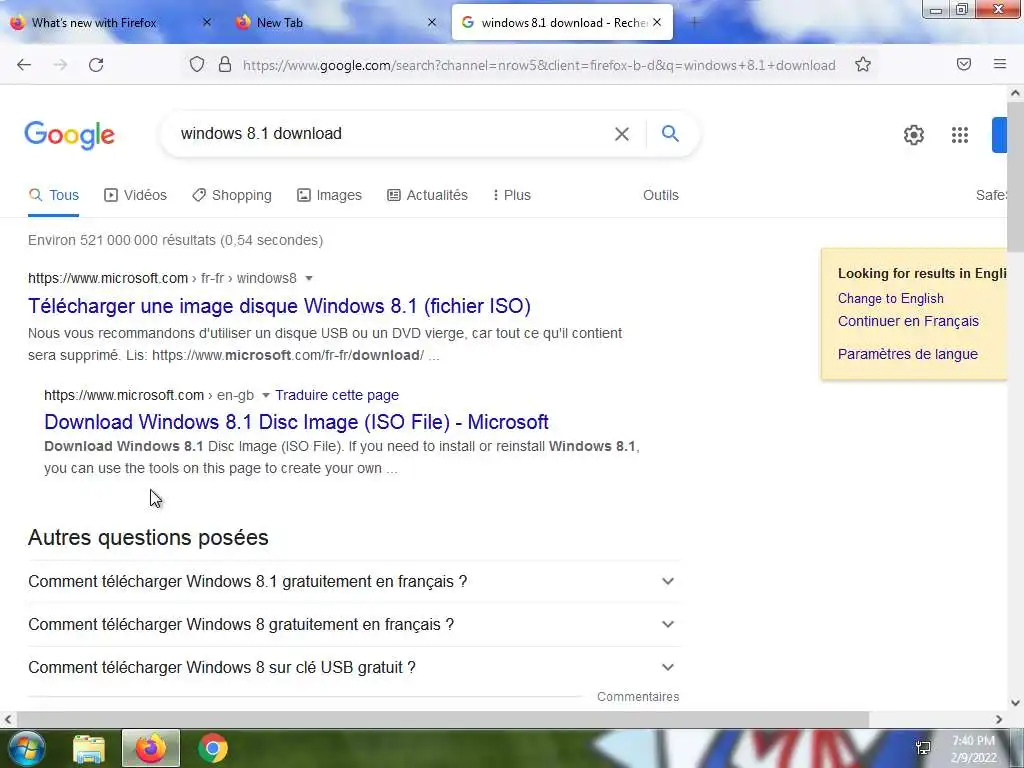Click "Traduire cette page" link
The width and height of the screenshot is (1024, 768).
tap(336, 395)
